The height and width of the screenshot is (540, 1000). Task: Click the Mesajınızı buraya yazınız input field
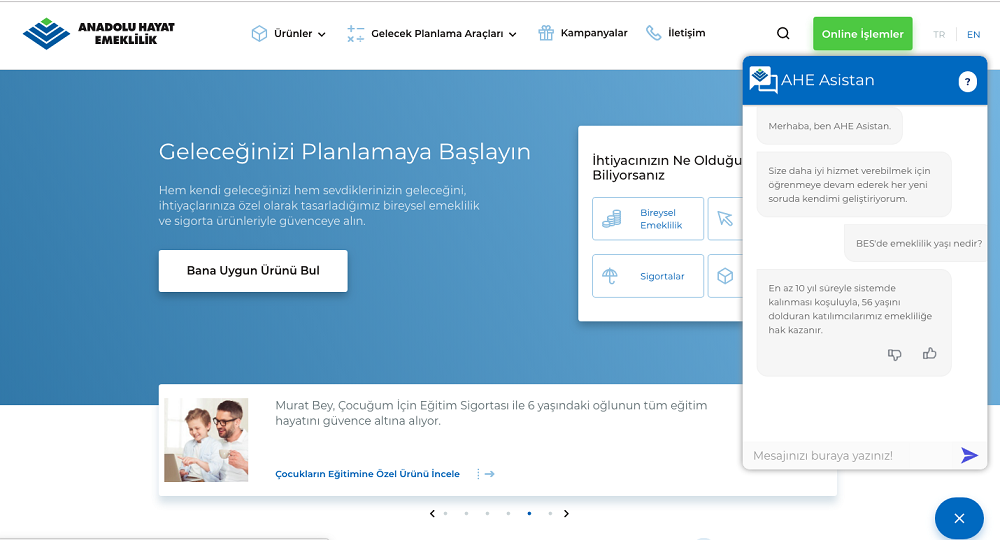pyautogui.click(x=851, y=455)
